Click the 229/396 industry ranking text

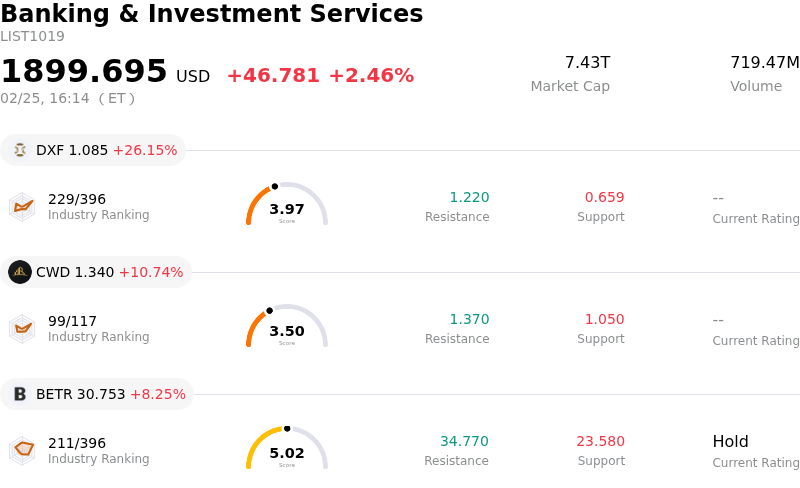tap(77, 199)
